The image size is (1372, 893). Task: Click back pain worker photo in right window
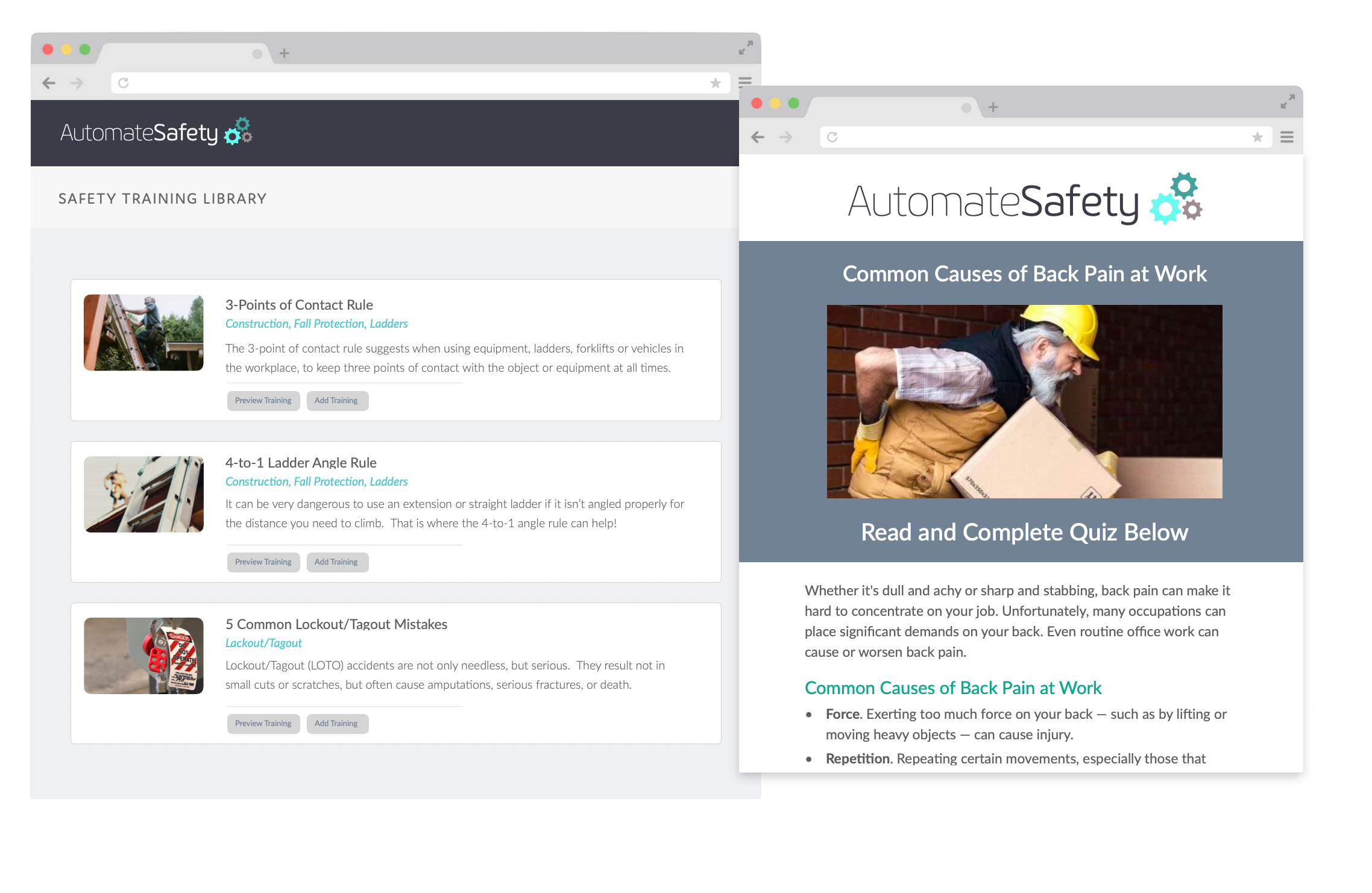click(x=1024, y=401)
